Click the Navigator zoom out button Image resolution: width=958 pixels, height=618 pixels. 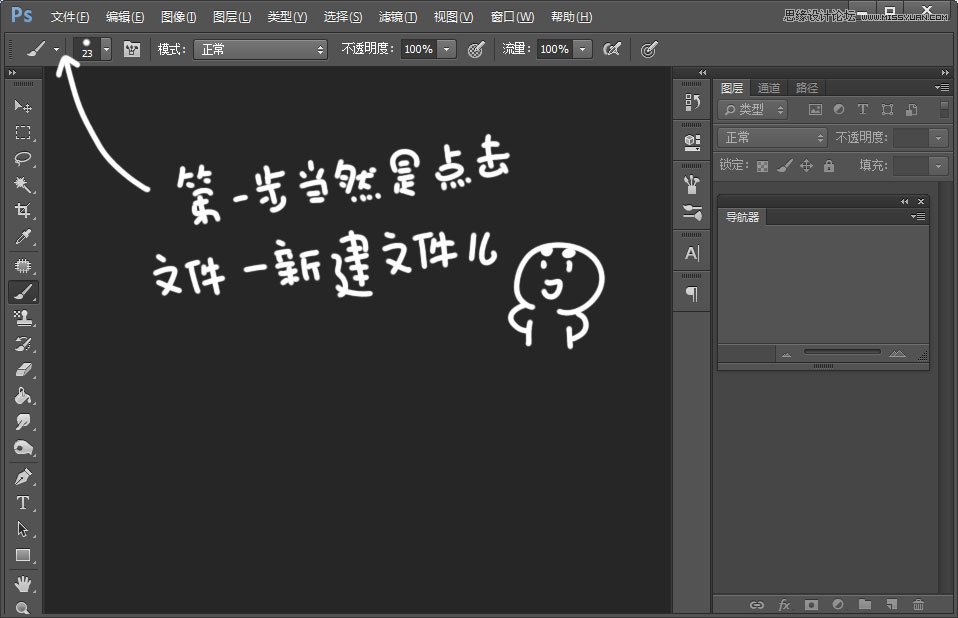click(786, 354)
